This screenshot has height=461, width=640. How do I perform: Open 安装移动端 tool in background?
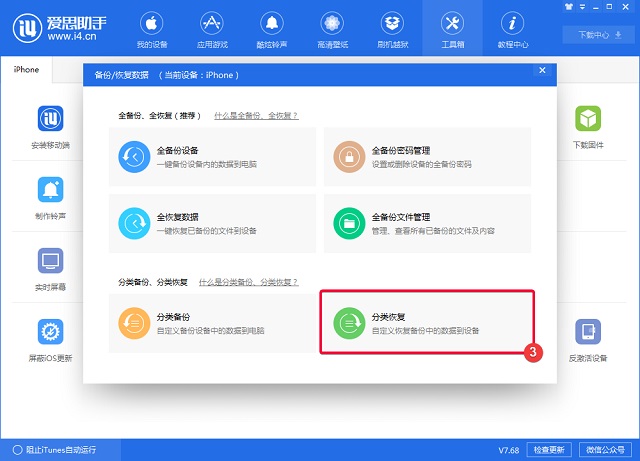(x=51, y=127)
